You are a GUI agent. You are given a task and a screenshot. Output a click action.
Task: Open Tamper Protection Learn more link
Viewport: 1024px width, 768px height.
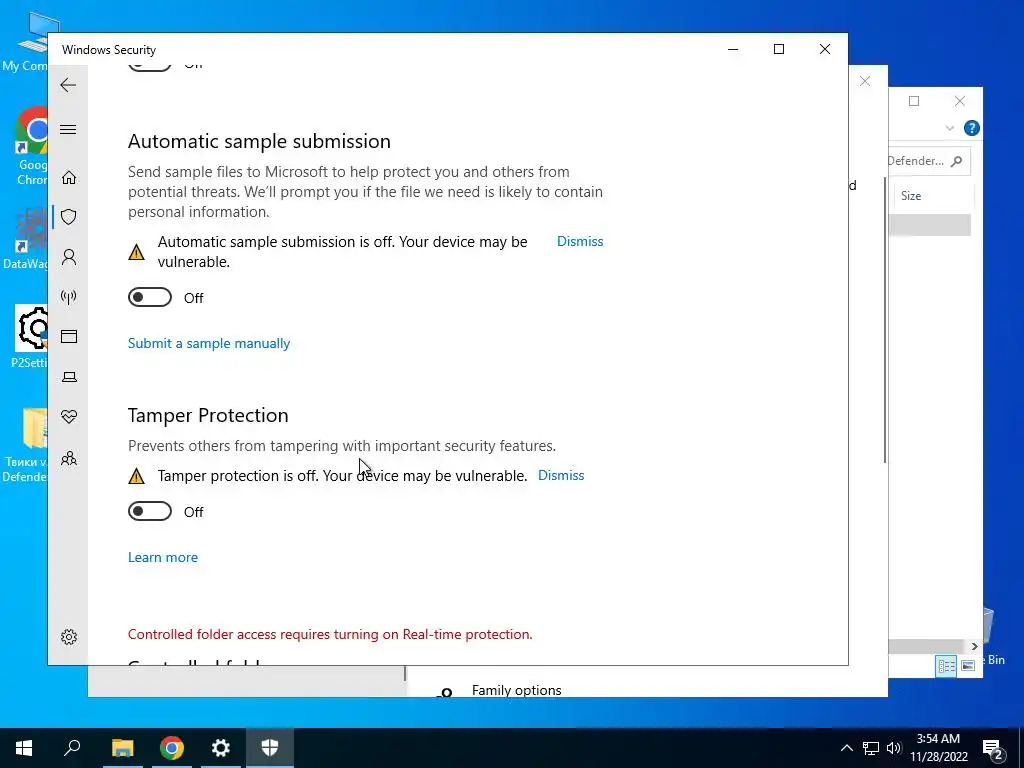coord(163,557)
